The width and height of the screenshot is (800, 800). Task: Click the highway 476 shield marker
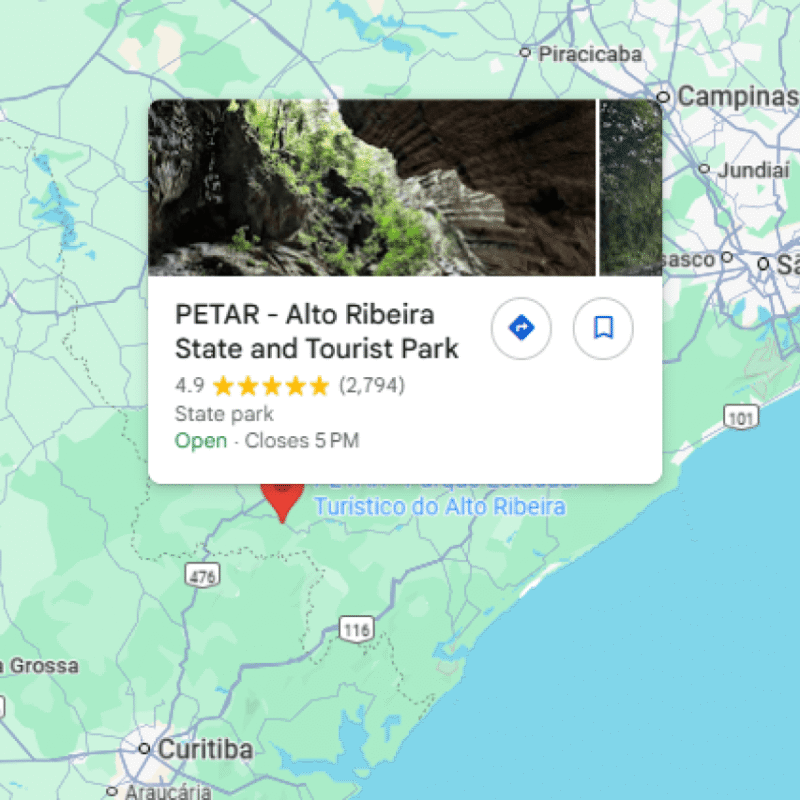(x=203, y=576)
